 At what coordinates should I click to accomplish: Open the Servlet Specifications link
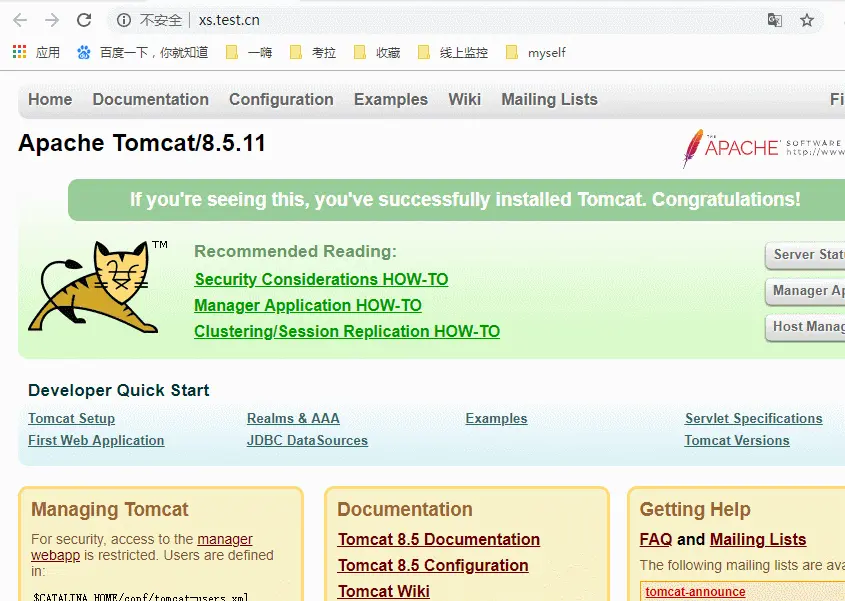click(753, 418)
